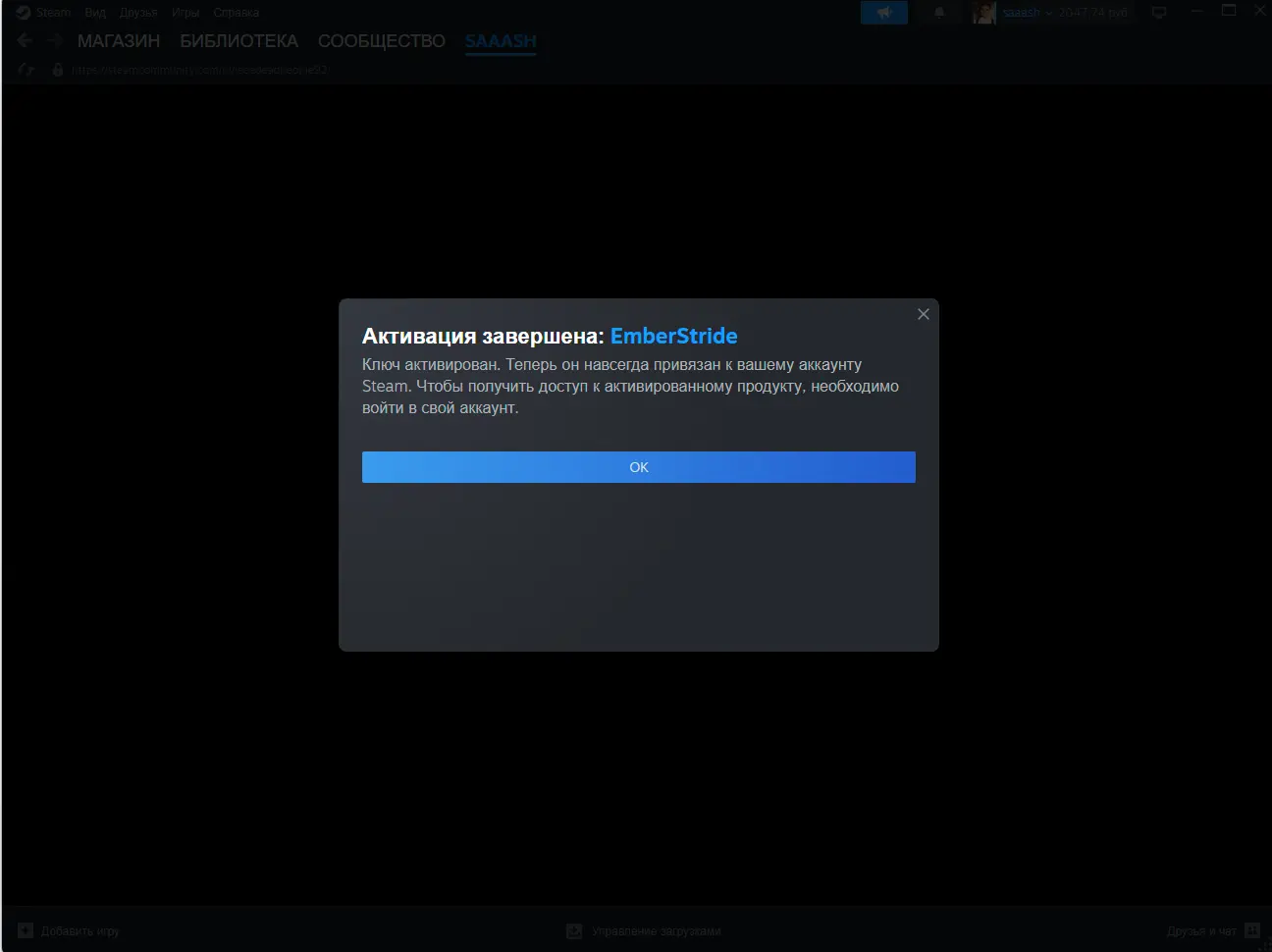This screenshot has height=952, width=1272.
Task: Open the Steam menu in title bar
Action: click(x=53, y=13)
